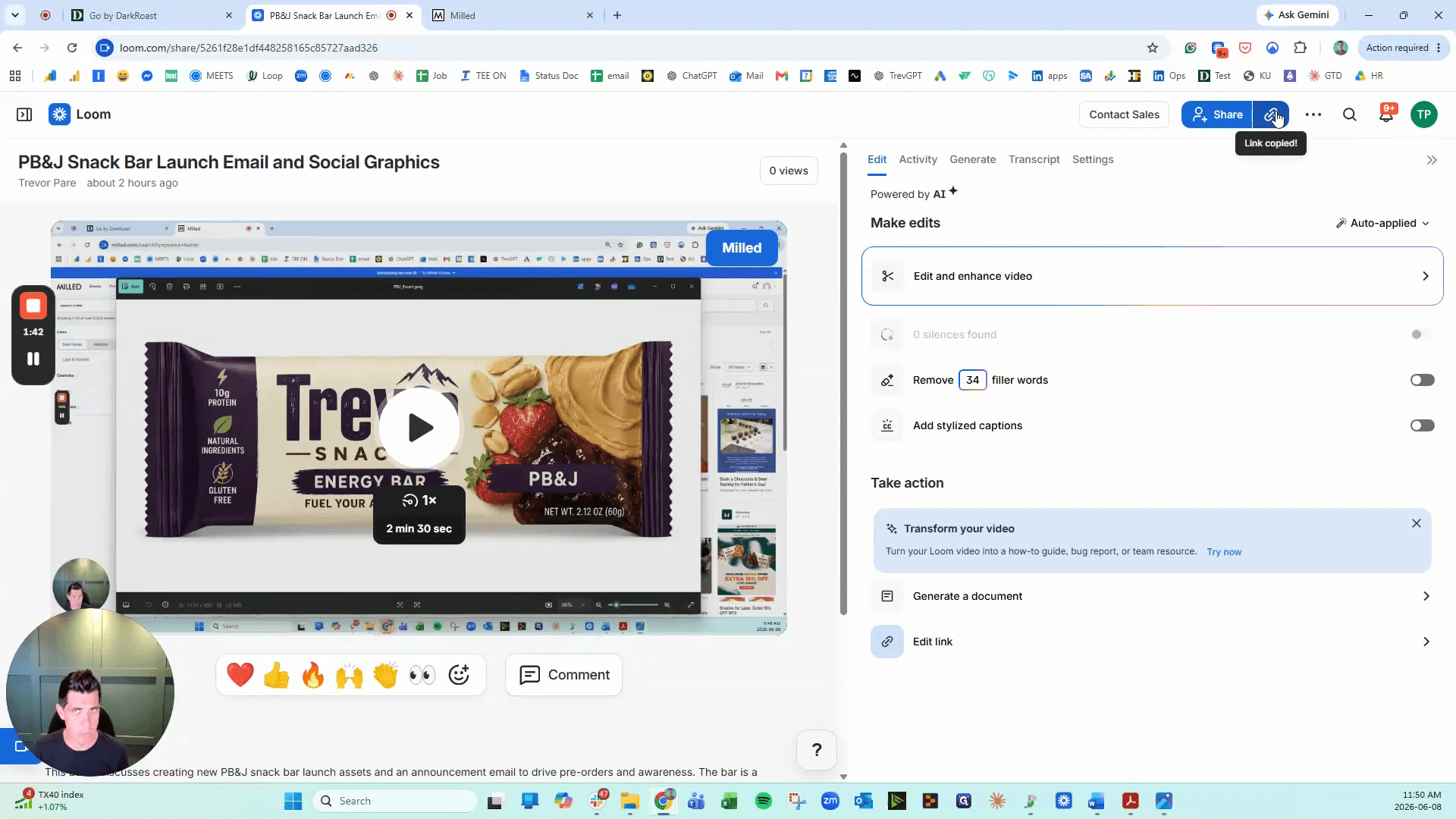The image size is (1456, 819).
Task: Toggle Add stylized captions switch
Action: [1423, 425]
